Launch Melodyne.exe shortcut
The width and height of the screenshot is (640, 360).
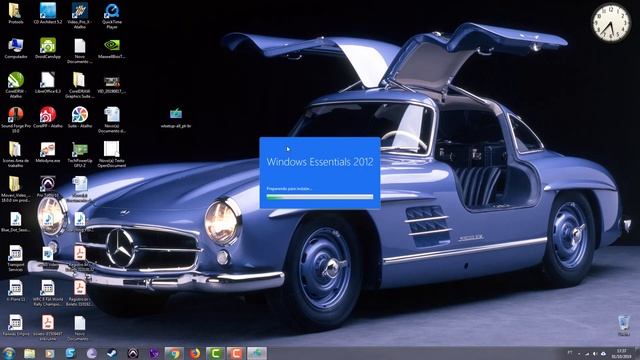pyautogui.click(x=48, y=152)
